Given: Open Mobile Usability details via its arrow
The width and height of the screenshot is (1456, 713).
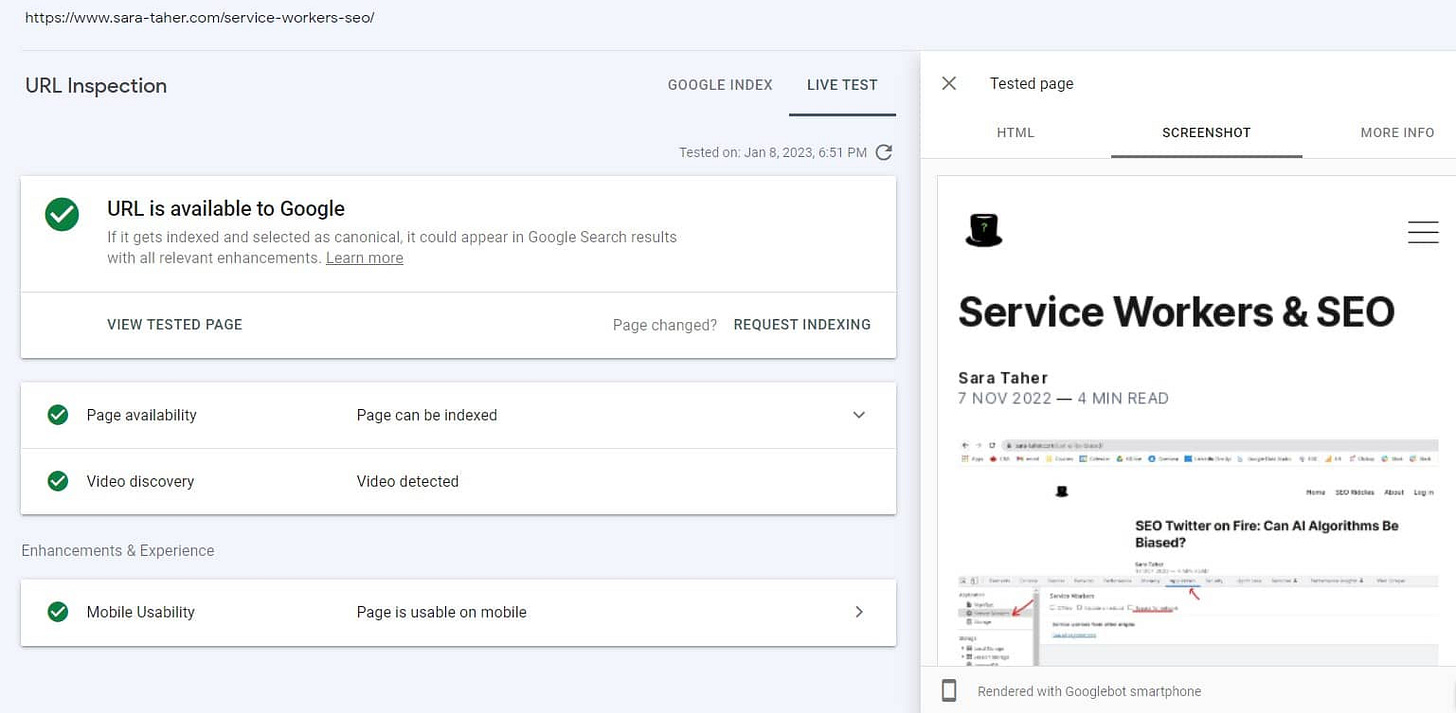Looking at the screenshot, I should (858, 611).
